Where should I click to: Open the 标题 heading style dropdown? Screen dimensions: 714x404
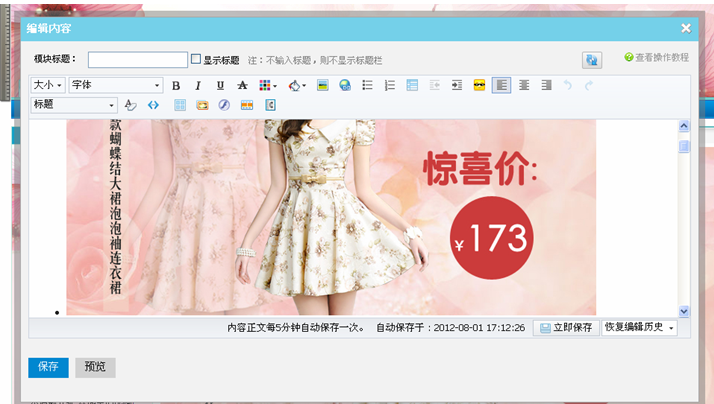[74, 105]
